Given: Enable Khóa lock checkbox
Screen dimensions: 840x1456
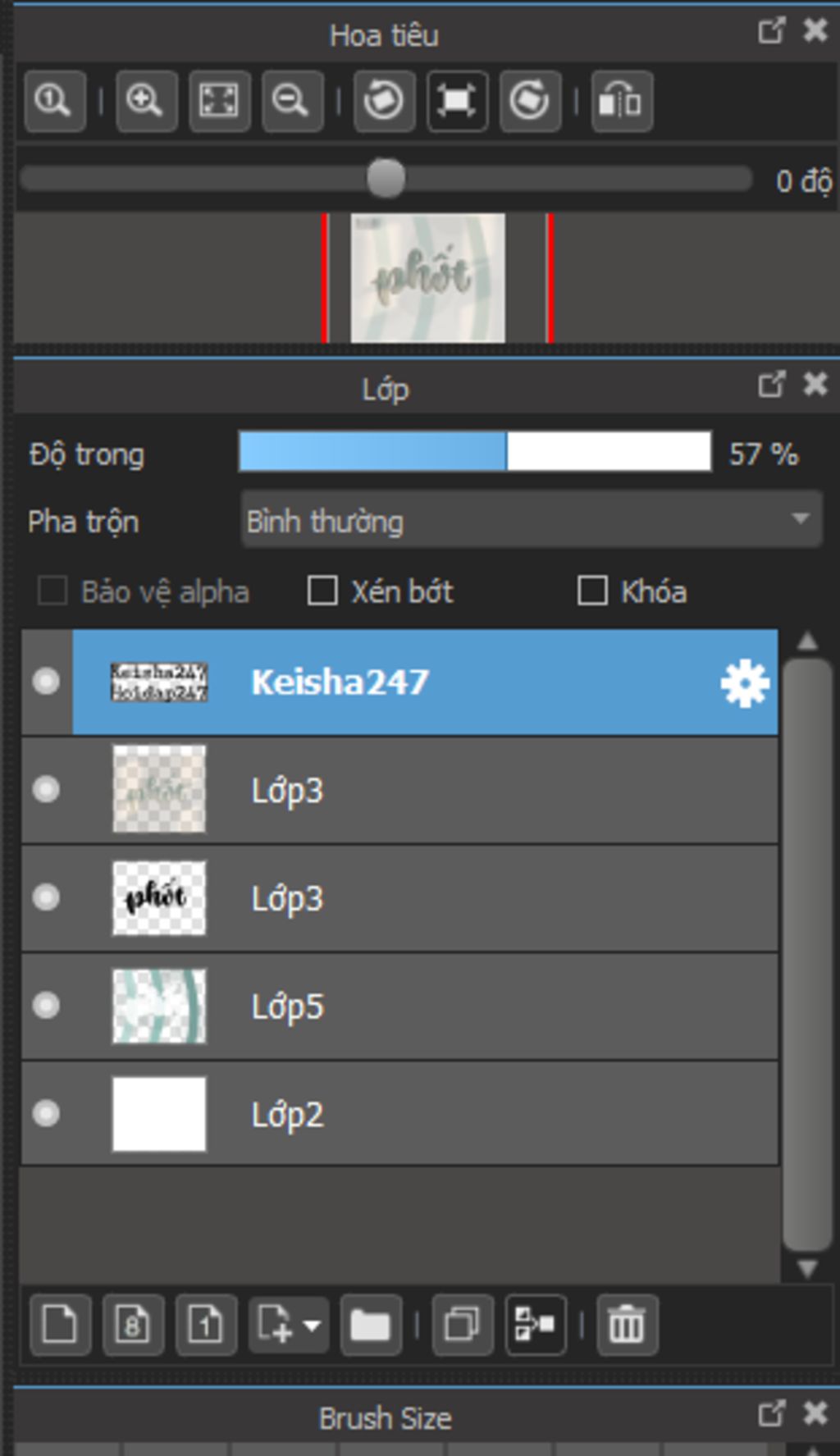Looking at the screenshot, I should [x=592, y=591].
